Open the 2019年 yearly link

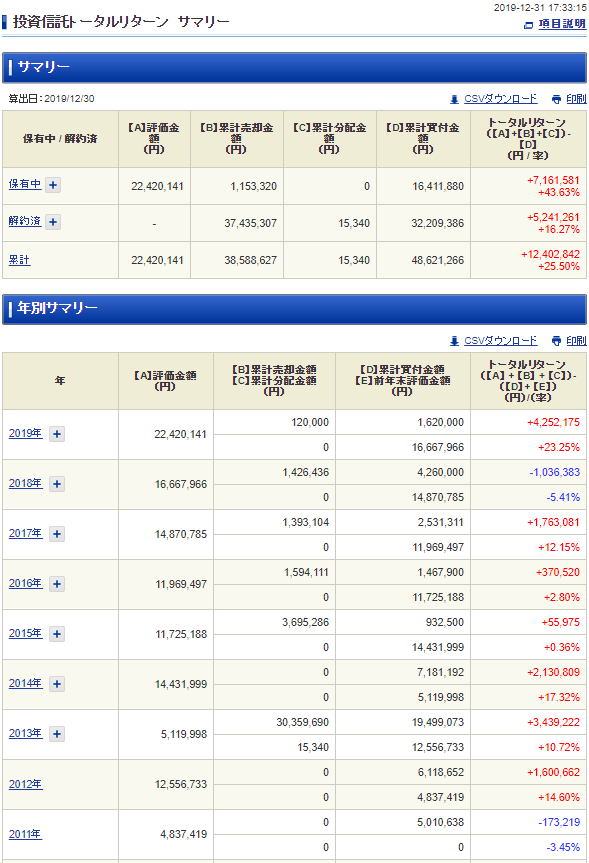[x=25, y=433]
